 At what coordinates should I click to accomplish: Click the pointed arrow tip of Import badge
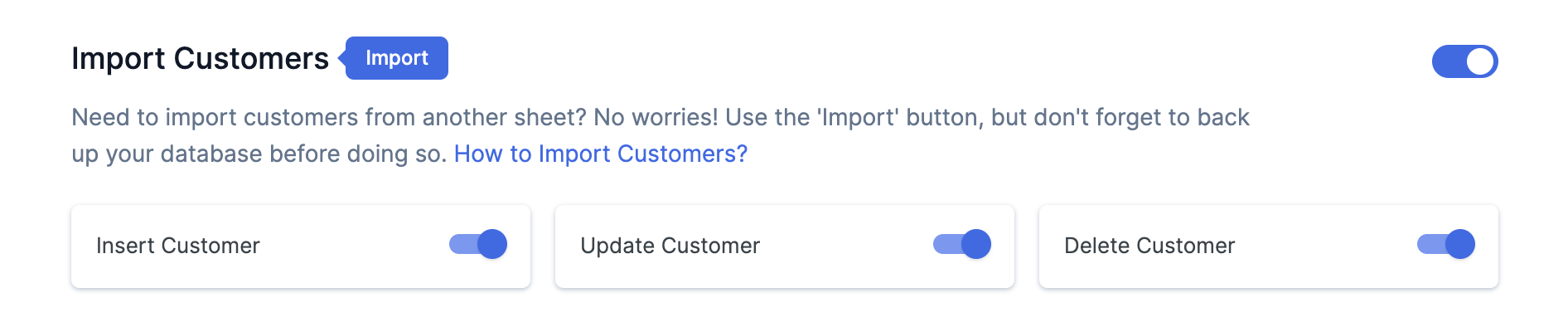point(341,58)
